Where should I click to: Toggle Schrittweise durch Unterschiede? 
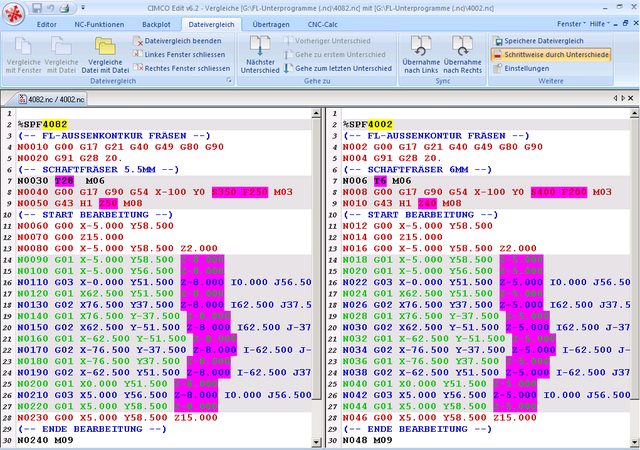(x=551, y=54)
